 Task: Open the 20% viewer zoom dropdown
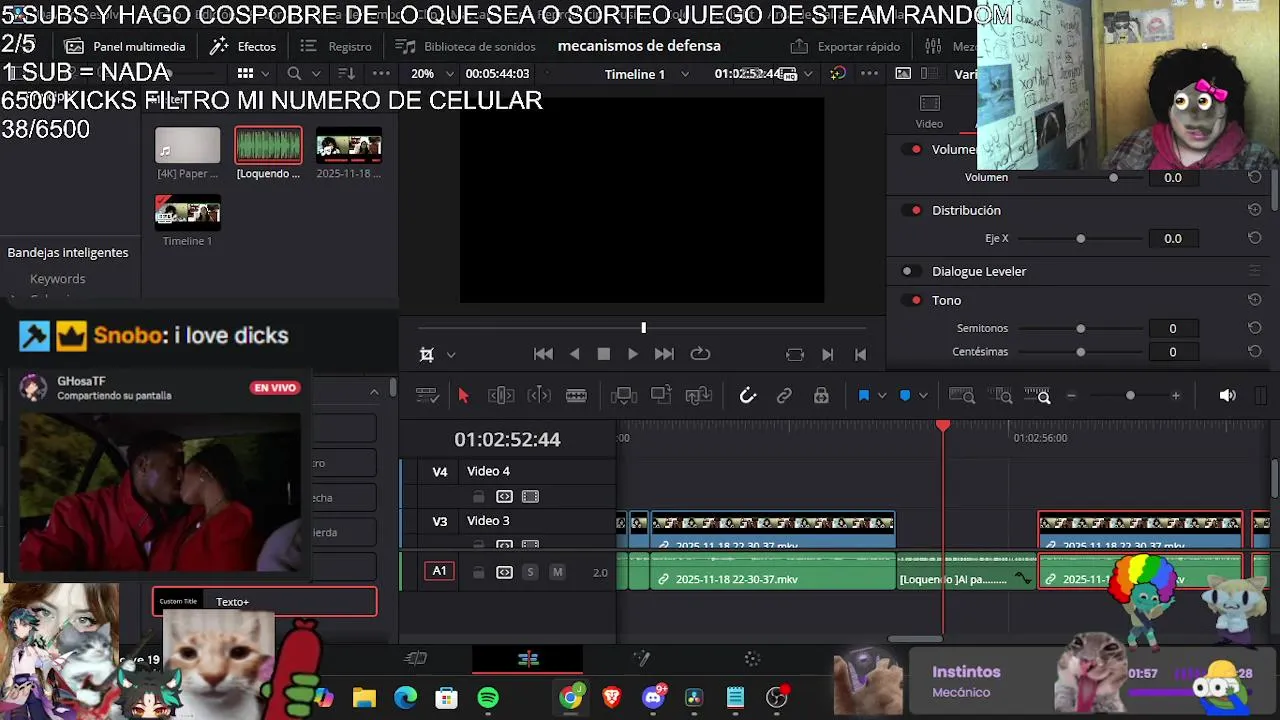pos(432,73)
